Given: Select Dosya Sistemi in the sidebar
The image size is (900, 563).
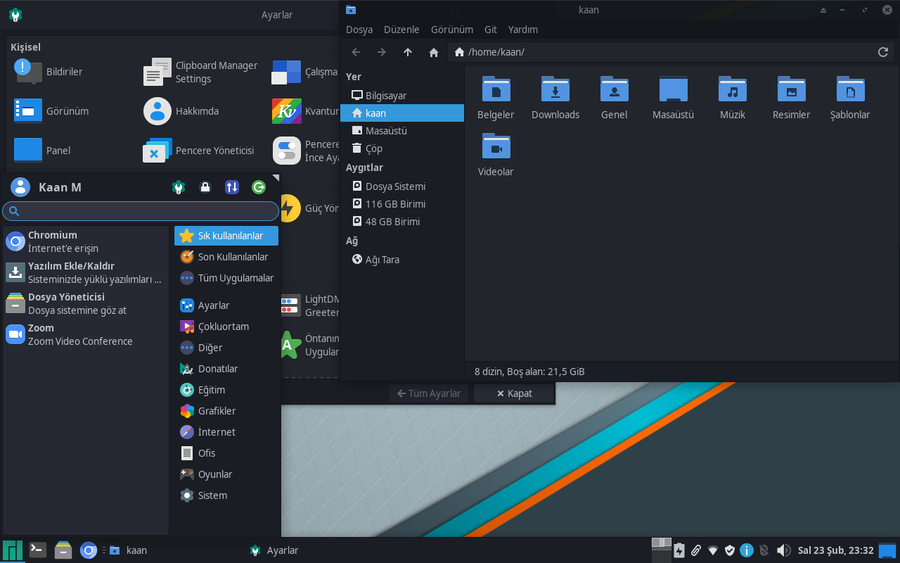Looking at the screenshot, I should [x=395, y=187].
